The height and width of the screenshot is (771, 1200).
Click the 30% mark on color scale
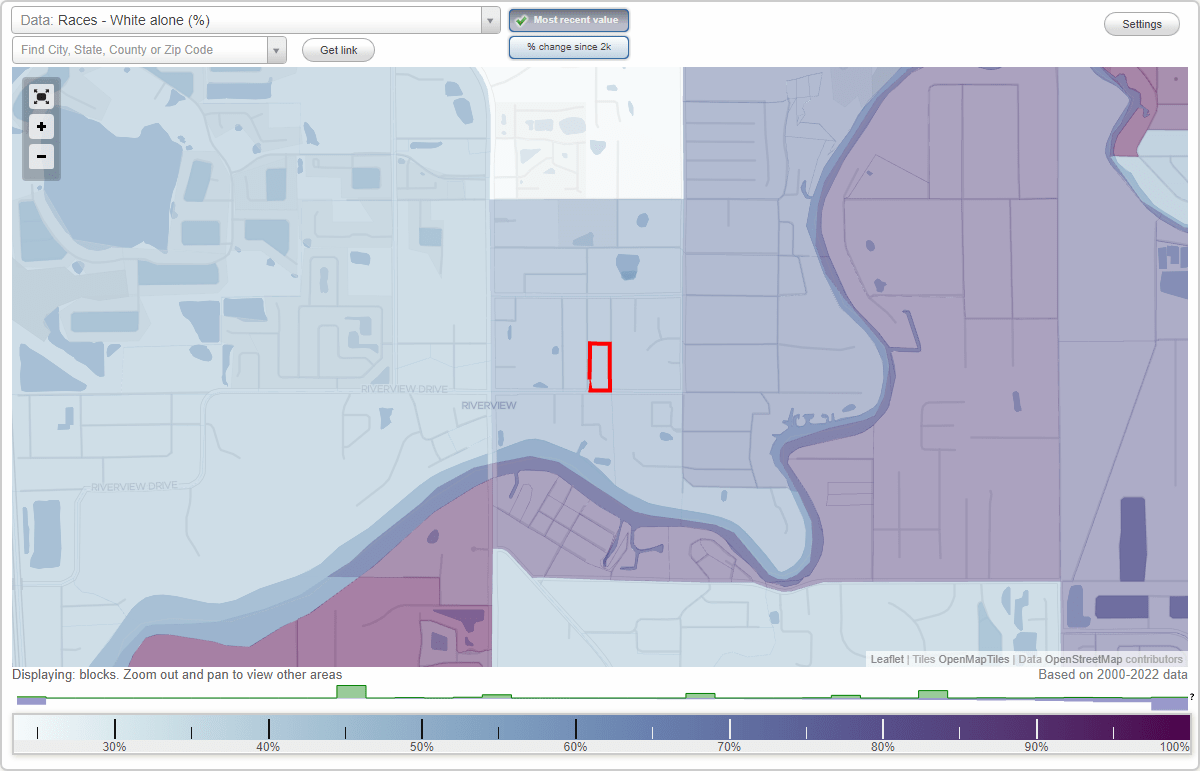point(115,729)
